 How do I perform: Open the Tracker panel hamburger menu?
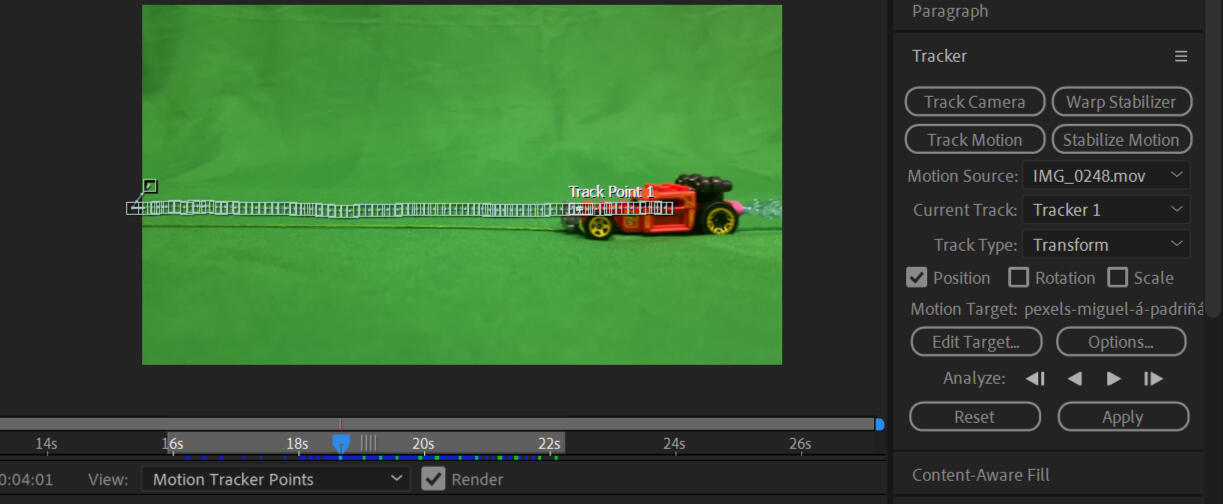click(1181, 57)
